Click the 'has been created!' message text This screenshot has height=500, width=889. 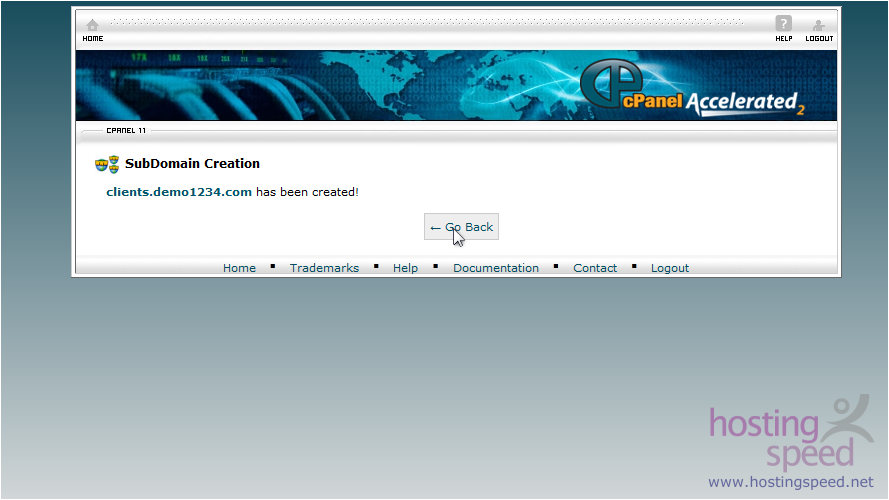click(x=307, y=192)
